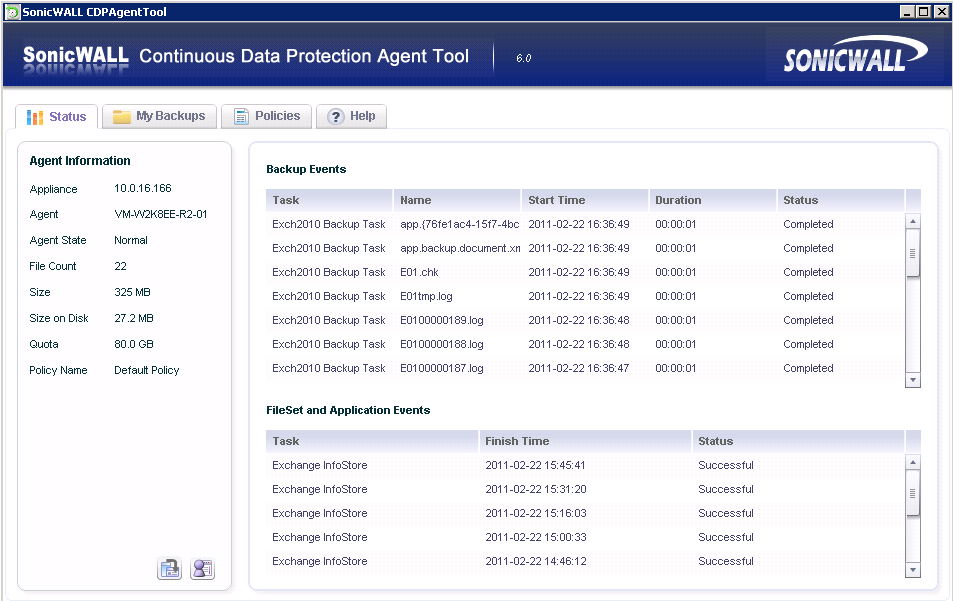Select the E0100000188.log backup event
Image resolution: width=953 pixels, height=601 pixels.
coord(585,344)
